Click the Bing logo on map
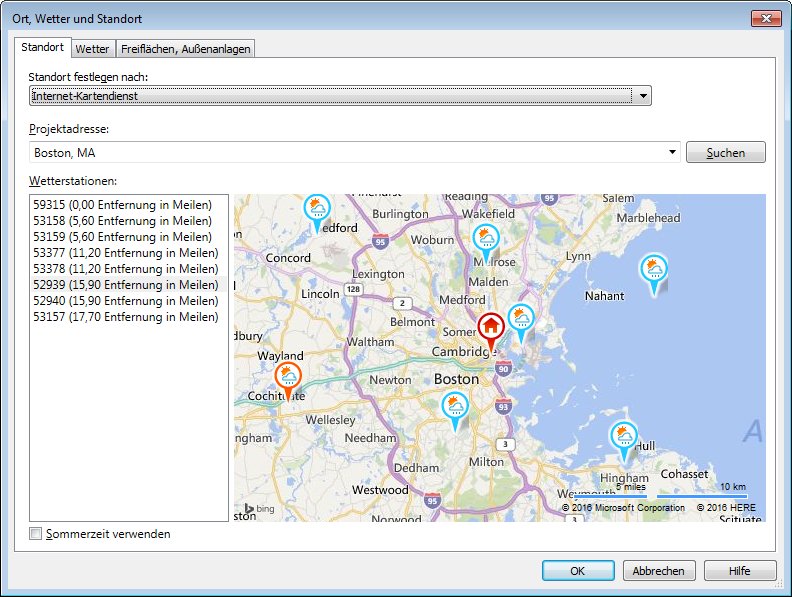 259,508
